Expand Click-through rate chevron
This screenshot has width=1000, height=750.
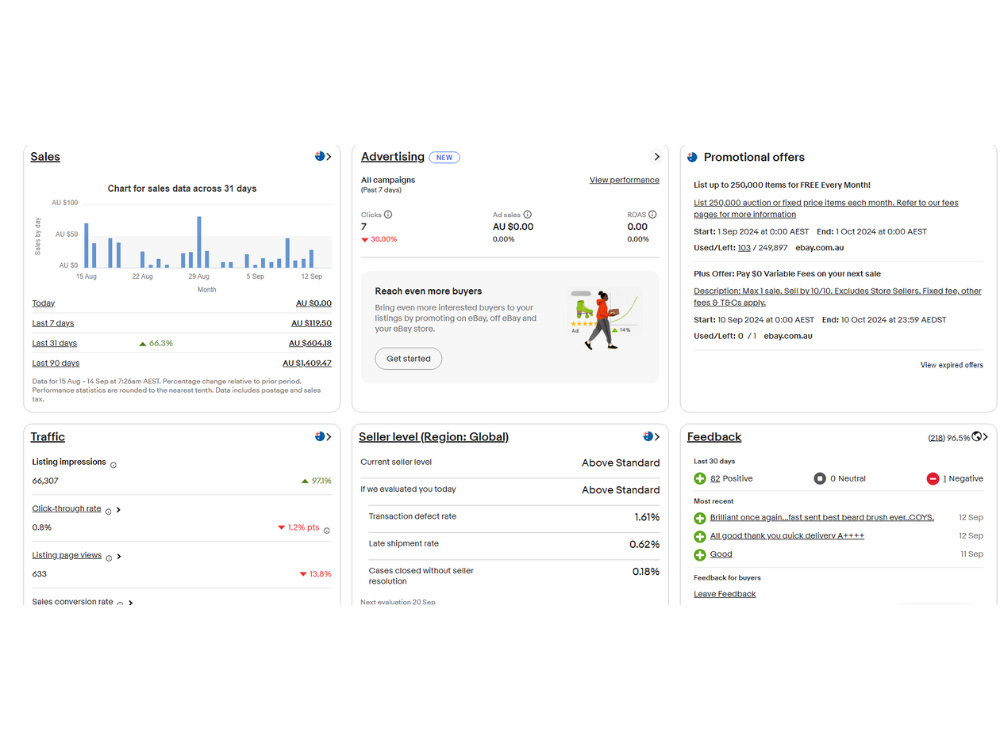pyautogui.click(x=119, y=510)
